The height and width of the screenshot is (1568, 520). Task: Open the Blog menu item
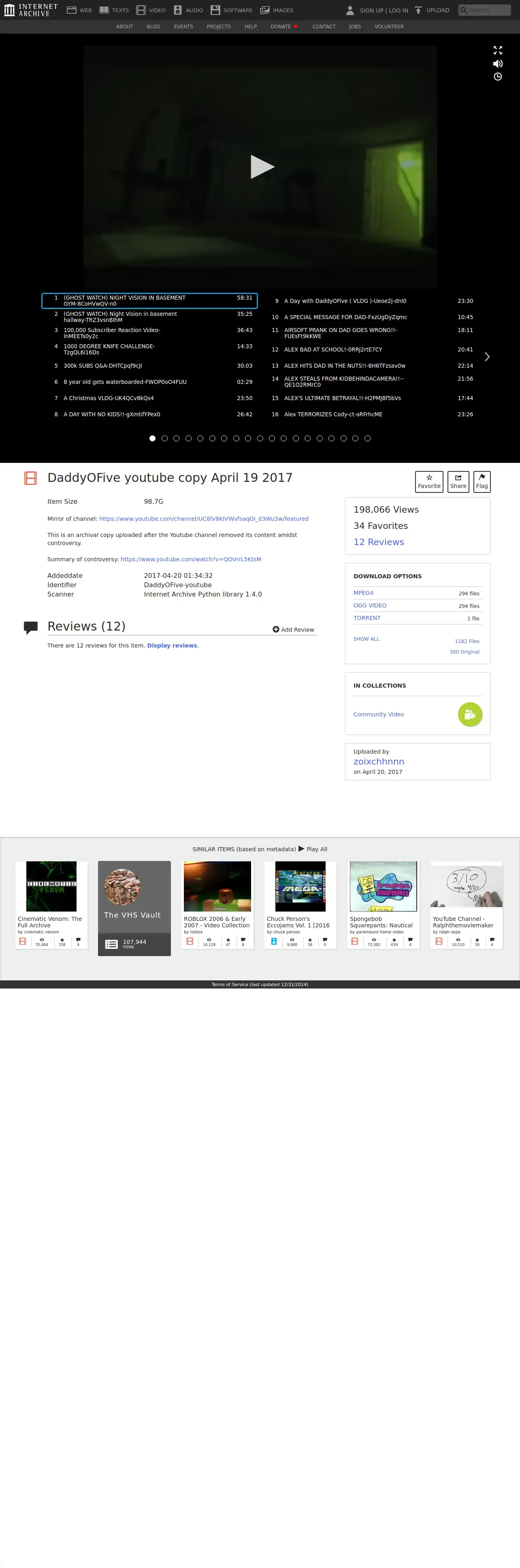[153, 27]
